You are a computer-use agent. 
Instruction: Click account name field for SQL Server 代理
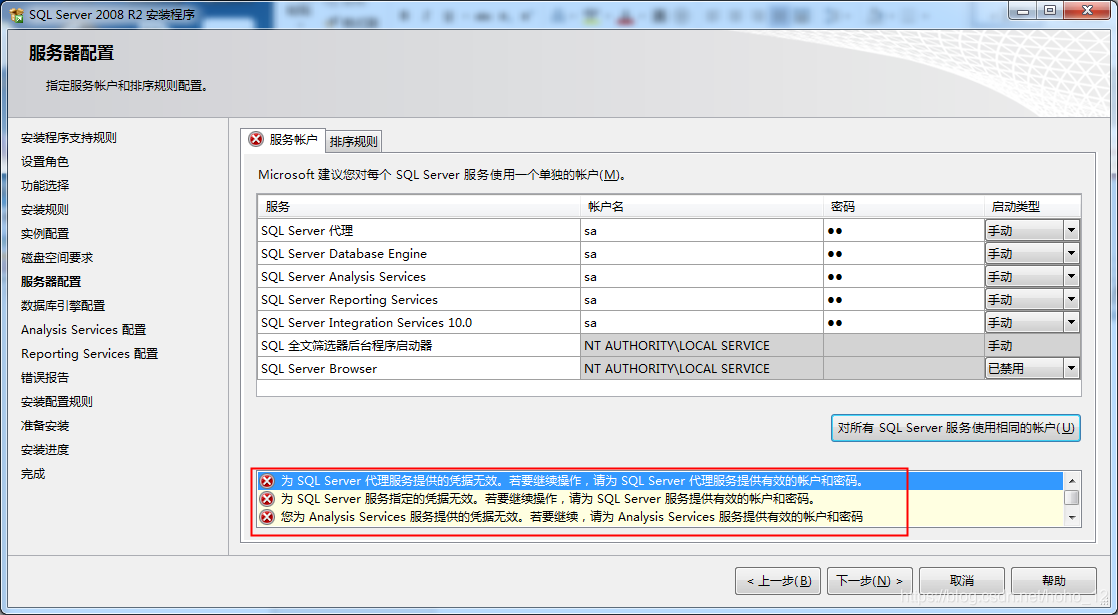tap(702, 230)
